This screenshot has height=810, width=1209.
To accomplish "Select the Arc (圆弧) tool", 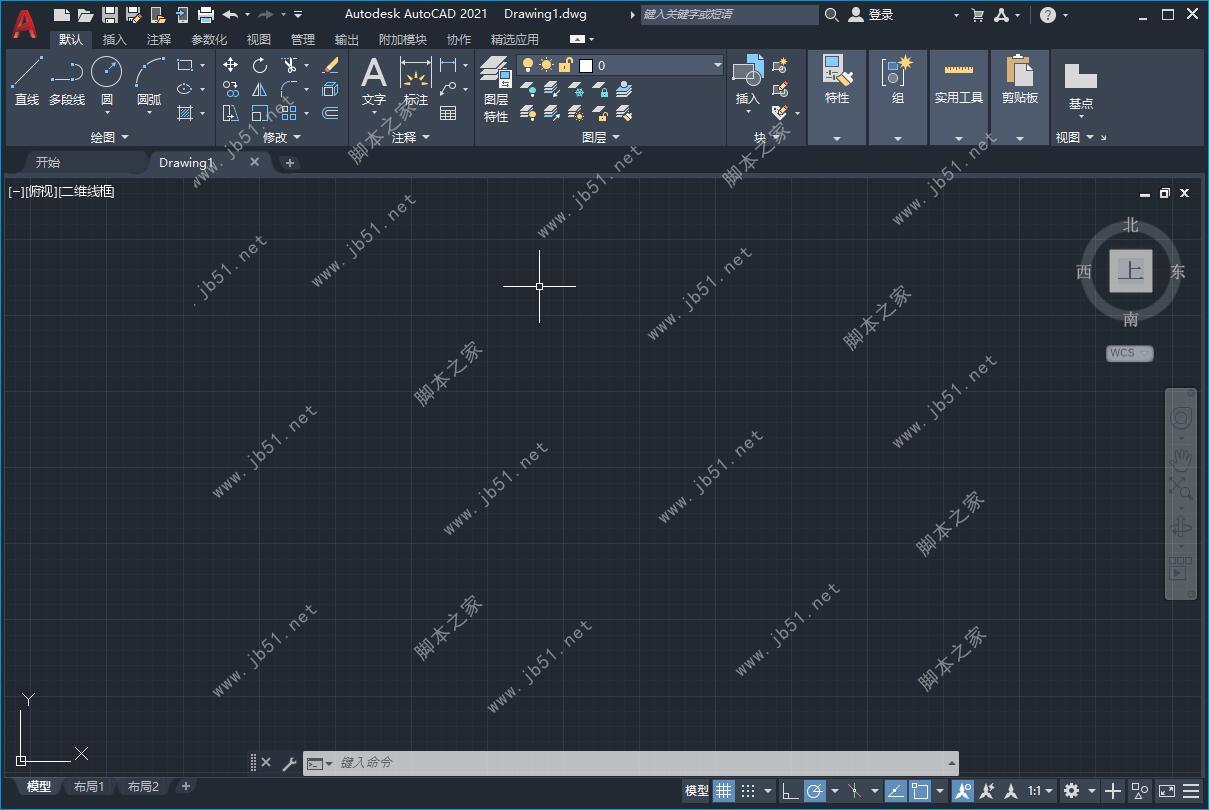I will pyautogui.click(x=148, y=77).
